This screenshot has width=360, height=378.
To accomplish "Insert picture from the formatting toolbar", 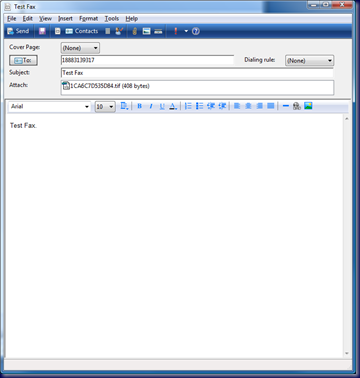I will click(308, 106).
